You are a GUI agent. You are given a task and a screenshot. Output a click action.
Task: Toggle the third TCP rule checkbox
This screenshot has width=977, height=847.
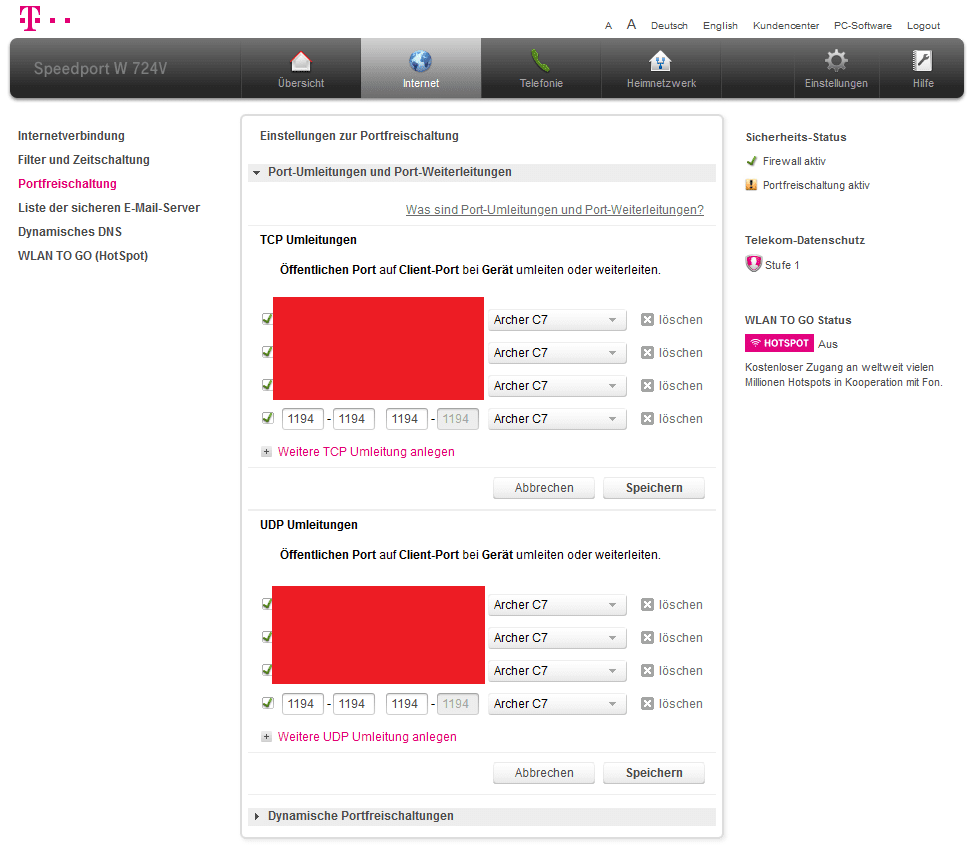click(x=267, y=385)
